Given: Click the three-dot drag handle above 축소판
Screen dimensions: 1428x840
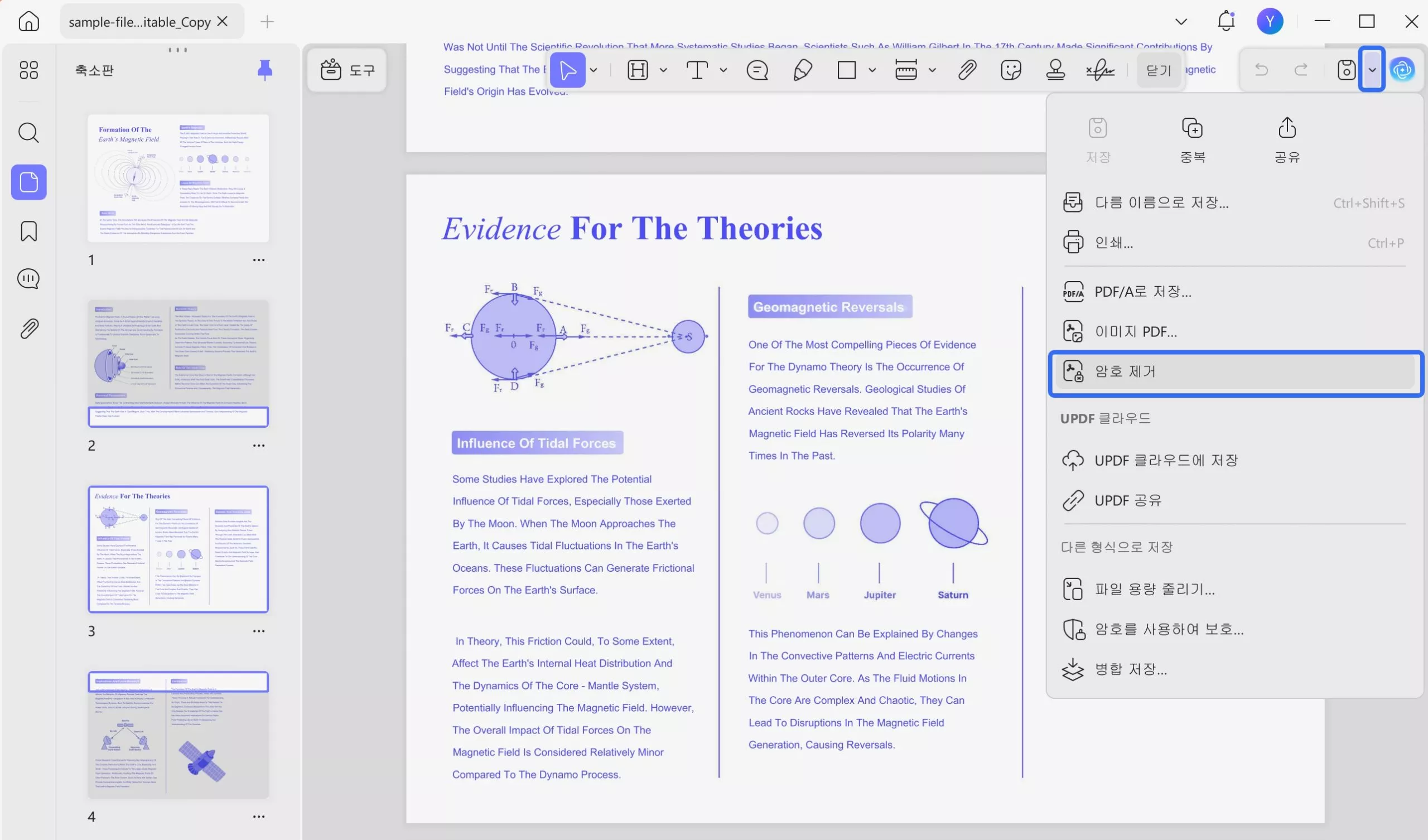Looking at the screenshot, I should pos(177,50).
